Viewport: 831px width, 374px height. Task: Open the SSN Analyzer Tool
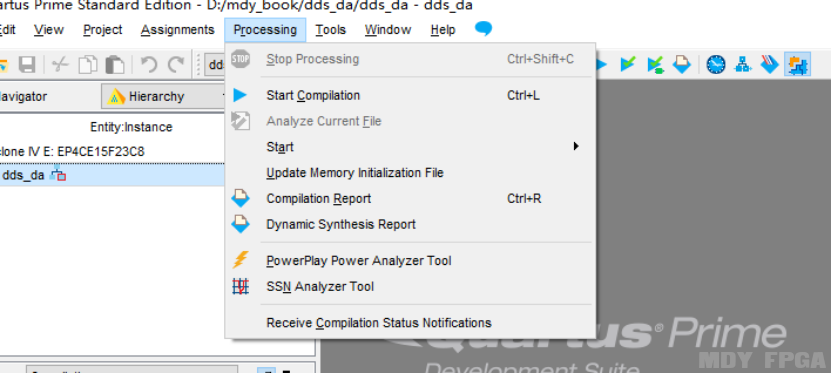coord(320,287)
